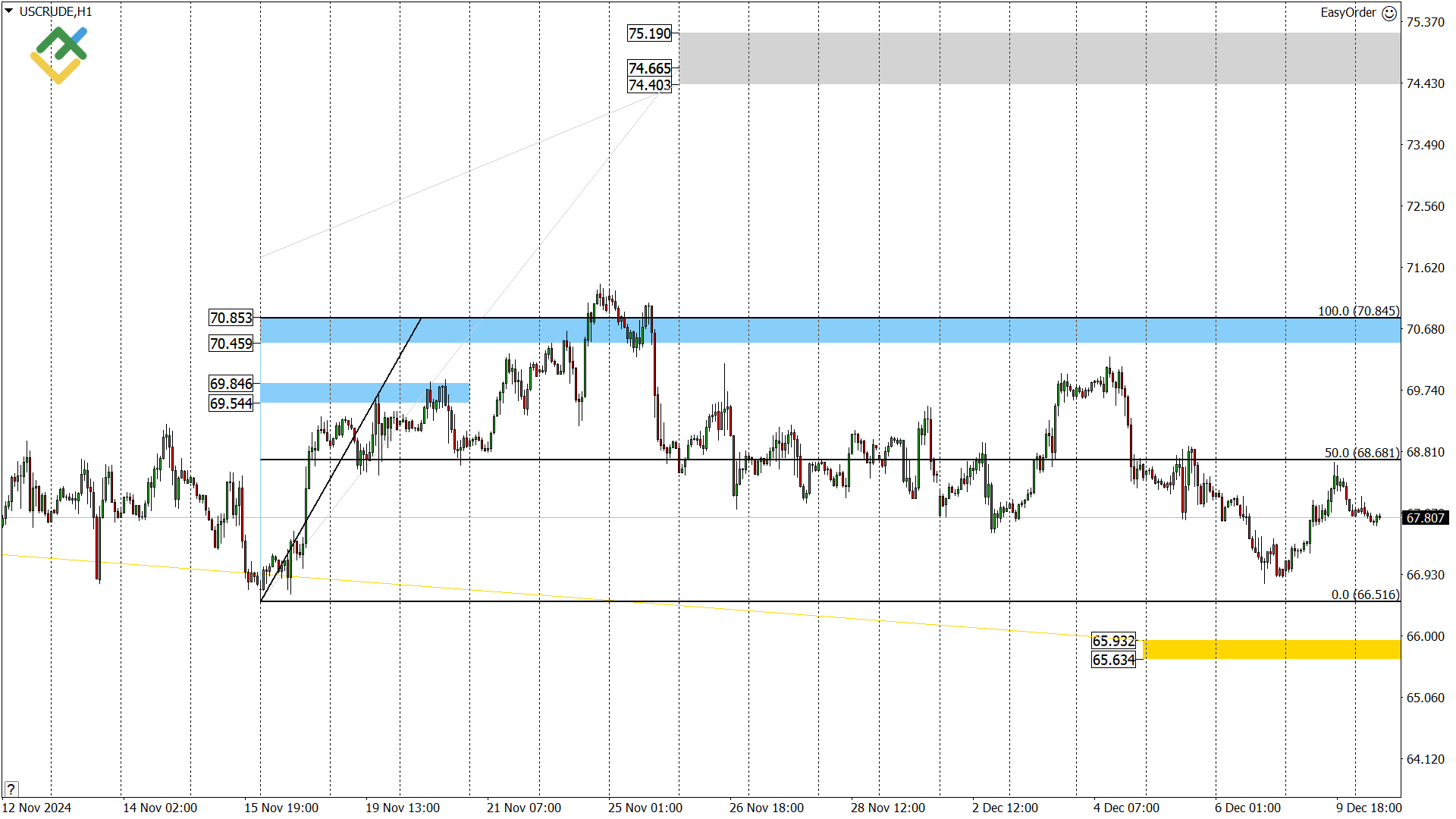Image resolution: width=1456 pixels, height=819 pixels.
Task: Click the question mark icon at bottom-left
Action: coord(11,789)
